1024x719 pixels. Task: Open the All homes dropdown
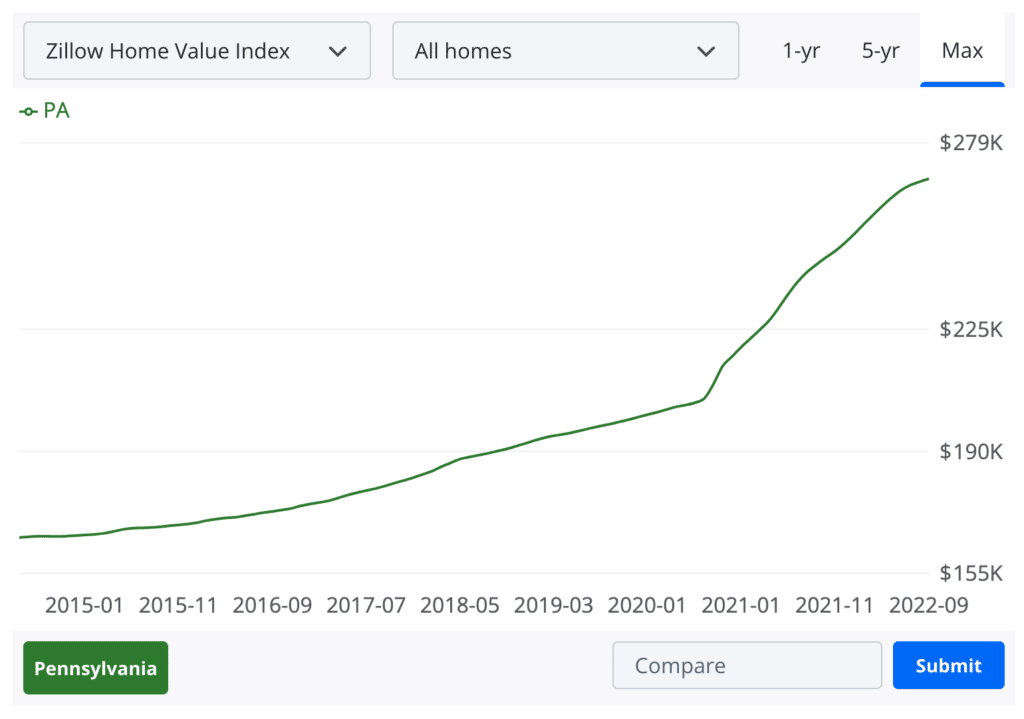[x=566, y=51]
